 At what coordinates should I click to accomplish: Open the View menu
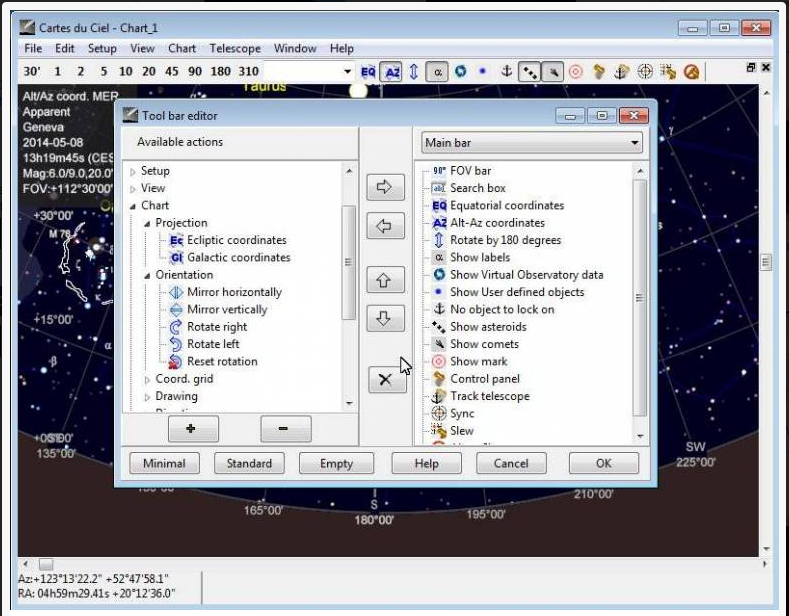point(142,48)
